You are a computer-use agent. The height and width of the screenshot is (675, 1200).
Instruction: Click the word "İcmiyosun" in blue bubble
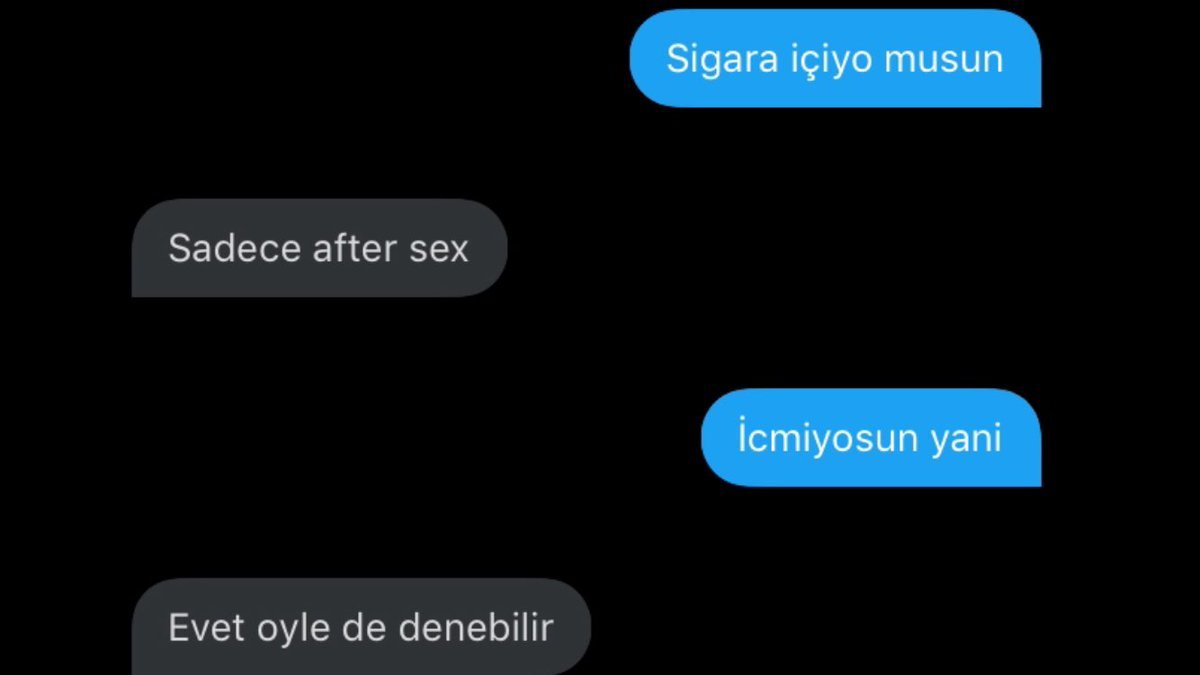point(829,438)
